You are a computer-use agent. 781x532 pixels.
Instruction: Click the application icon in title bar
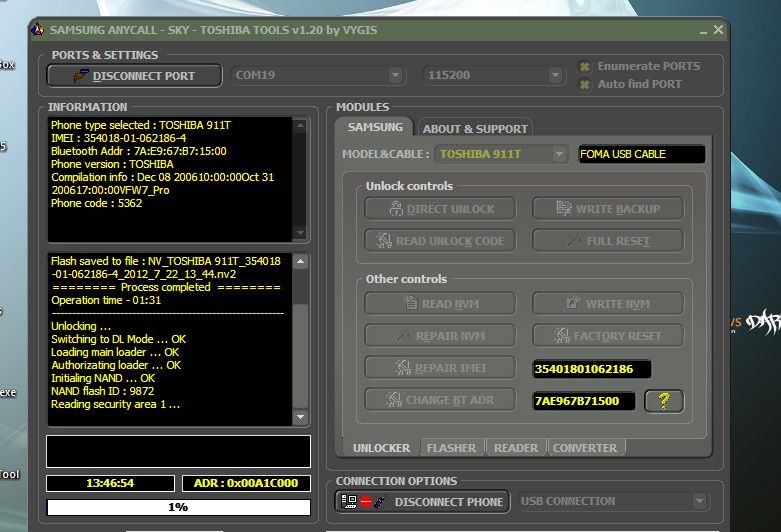point(38,29)
